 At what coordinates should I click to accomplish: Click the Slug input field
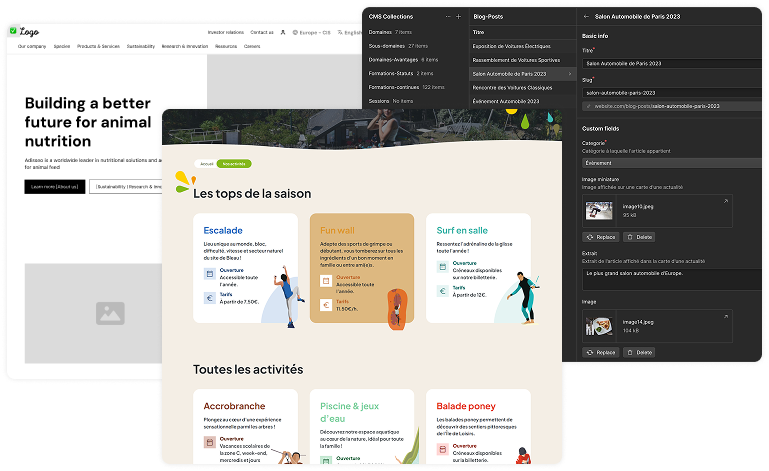pyautogui.click(x=672, y=92)
